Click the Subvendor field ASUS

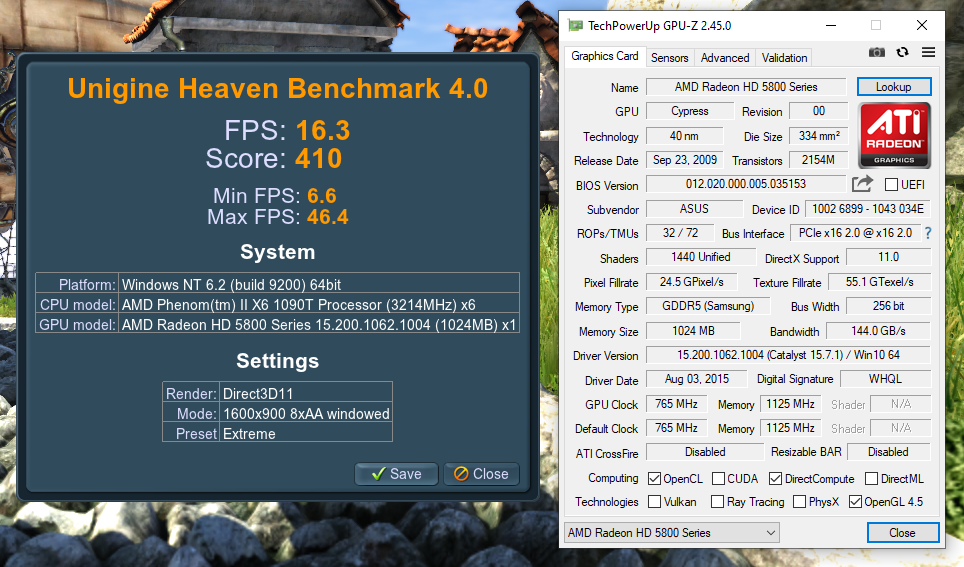pyautogui.click(x=694, y=209)
